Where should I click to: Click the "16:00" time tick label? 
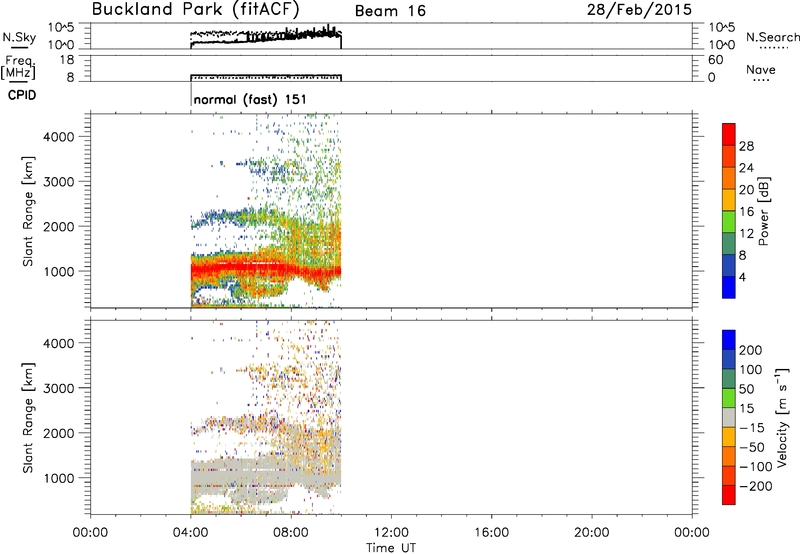tap(492, 533)
